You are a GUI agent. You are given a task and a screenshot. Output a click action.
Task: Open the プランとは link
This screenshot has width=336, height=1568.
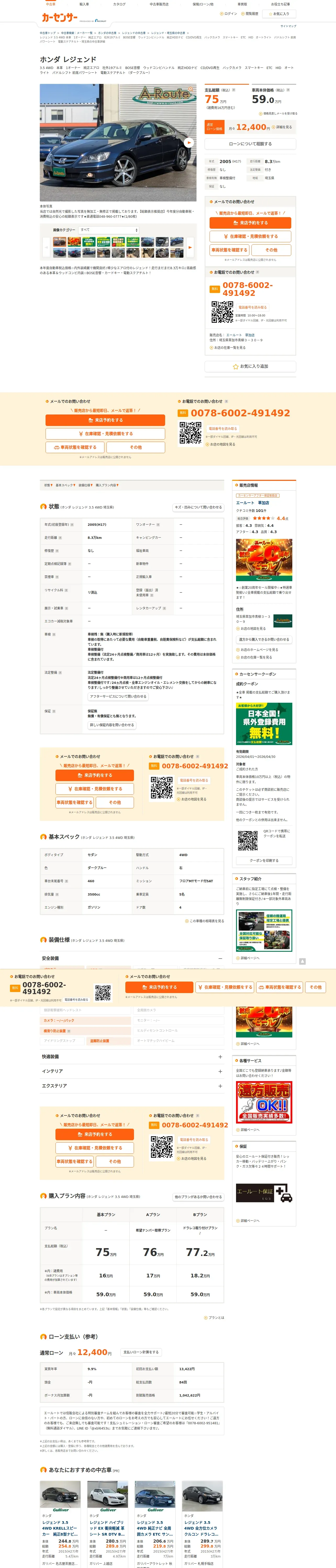(x=214, y=1318)
